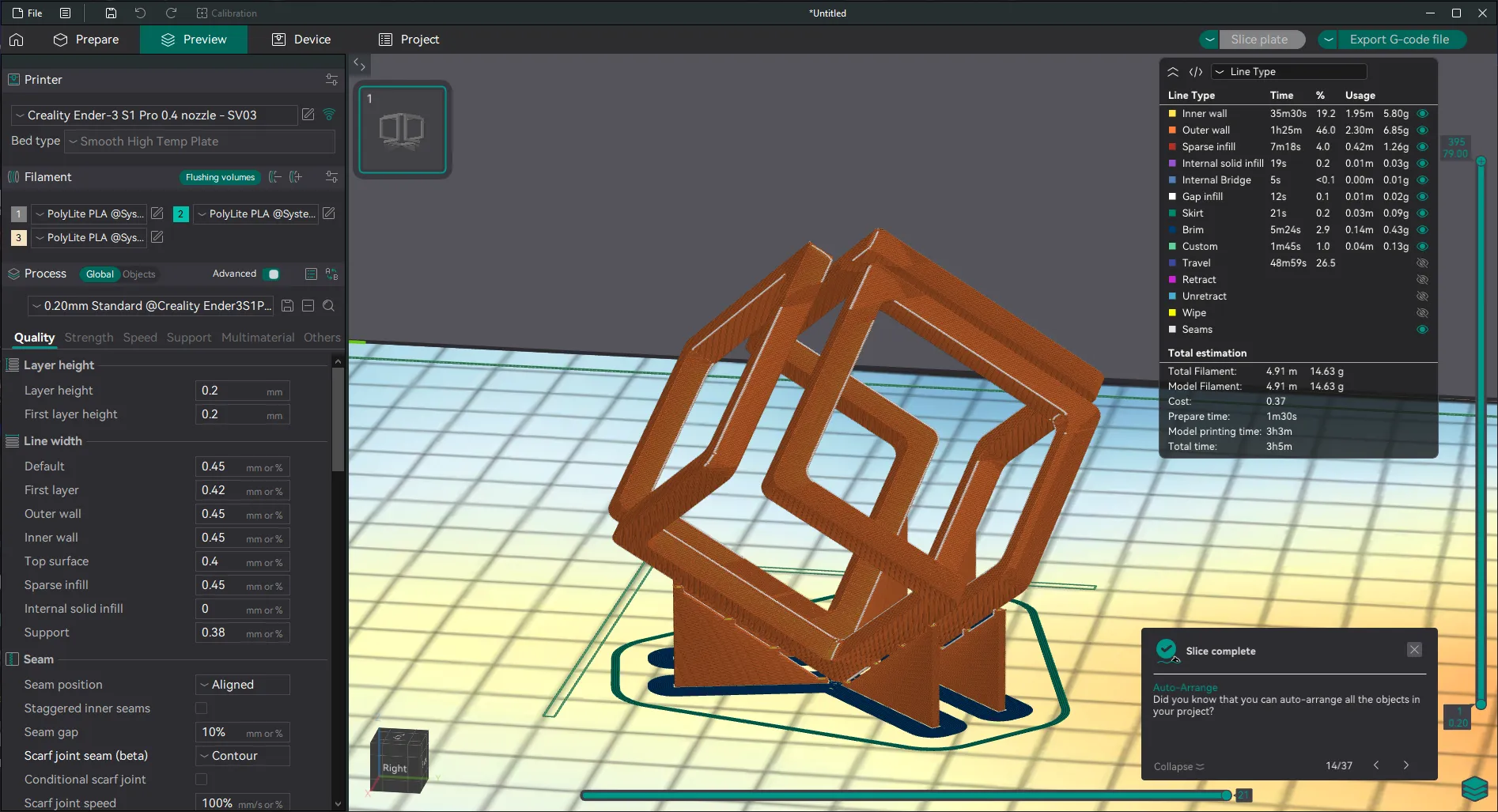Click the redo arrow icon
1498x812 pixels.
[x=171, y=13]
